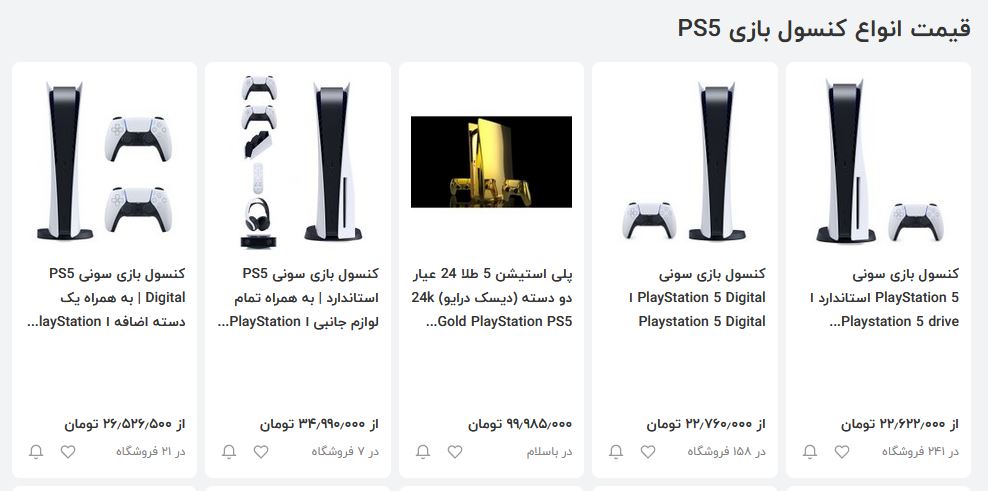This screenshot has width=988, height=491.
Task: Open image of PS5 with two controllers
Action: pos(105,161)
